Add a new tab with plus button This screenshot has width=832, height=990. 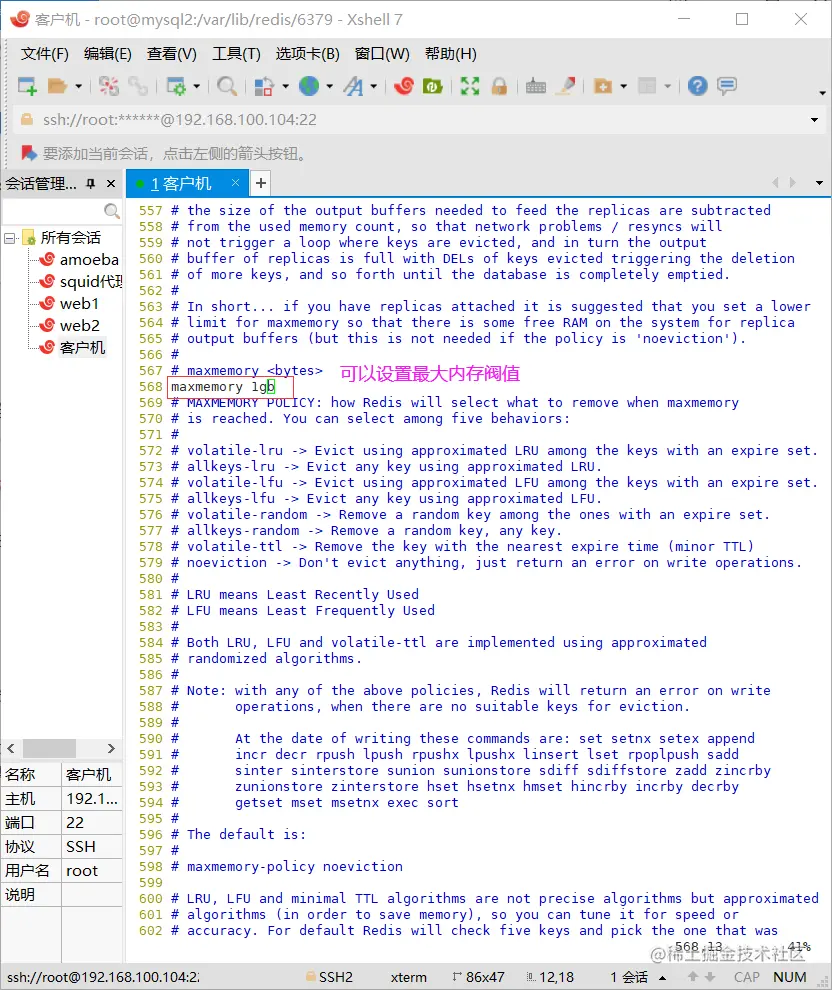(x=261, y=184)
